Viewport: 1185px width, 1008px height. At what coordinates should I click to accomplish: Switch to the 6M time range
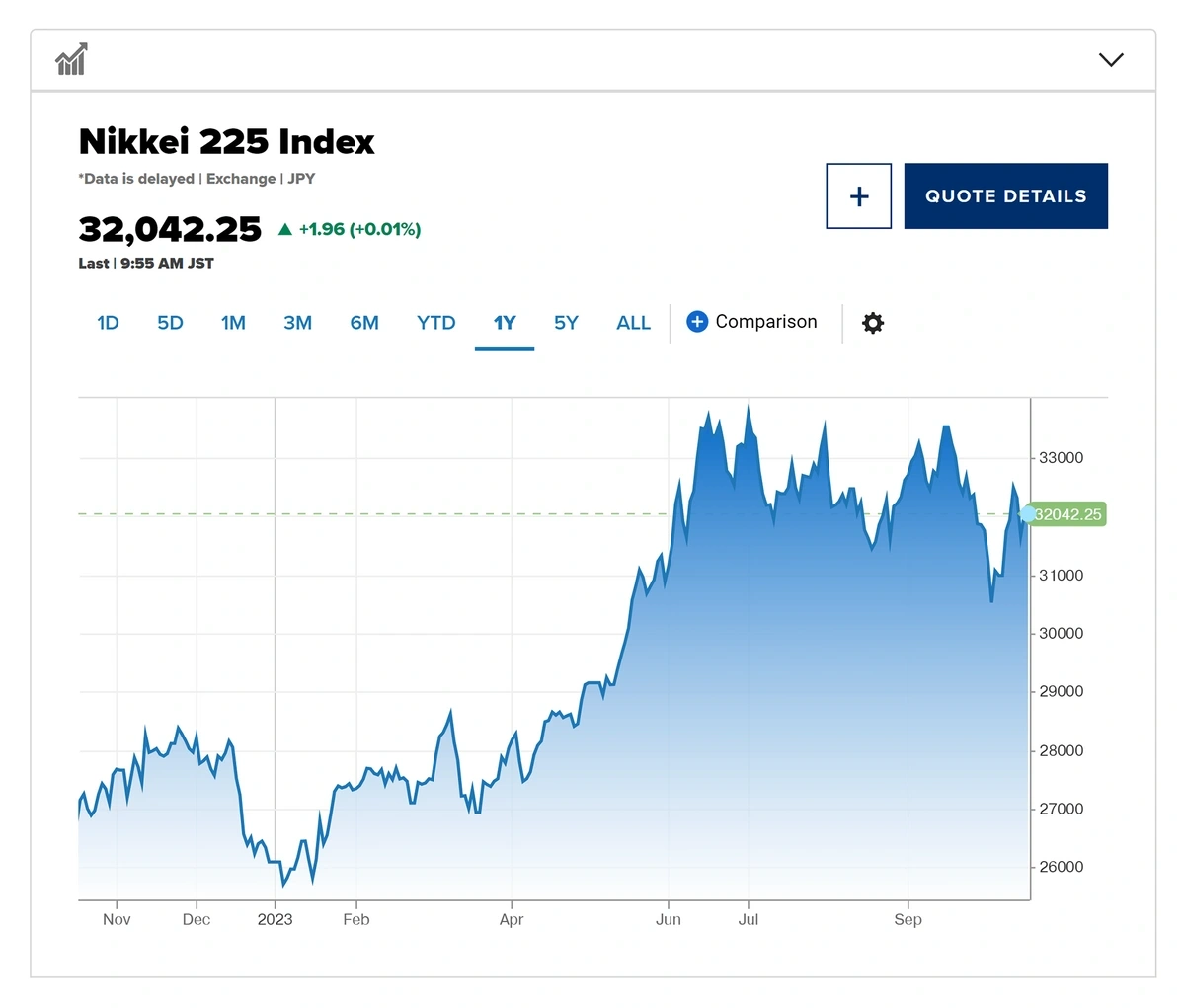(364, 323)
